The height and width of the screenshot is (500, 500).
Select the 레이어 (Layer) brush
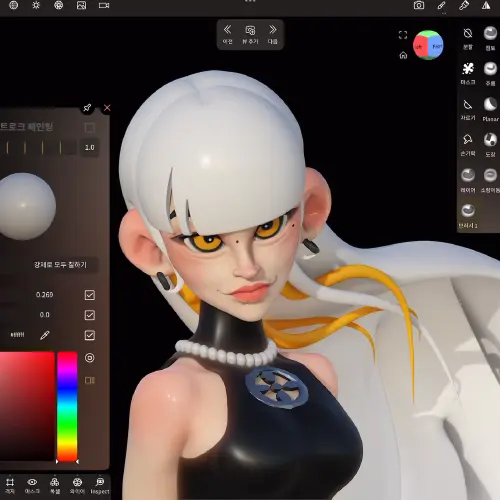tap(468, 180)
